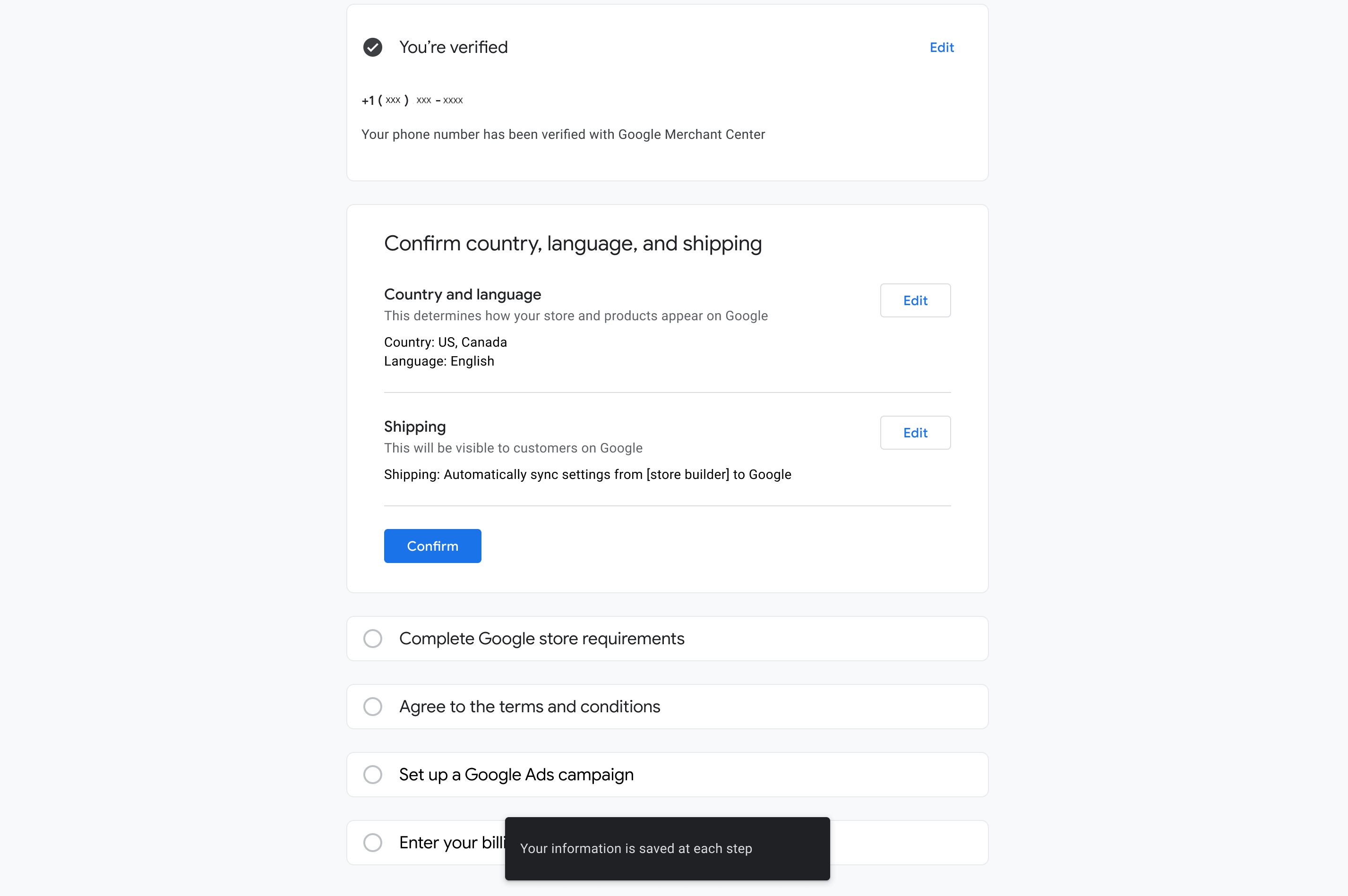Click the You're verified heading
1348x896 pixels.
[453, 47]
